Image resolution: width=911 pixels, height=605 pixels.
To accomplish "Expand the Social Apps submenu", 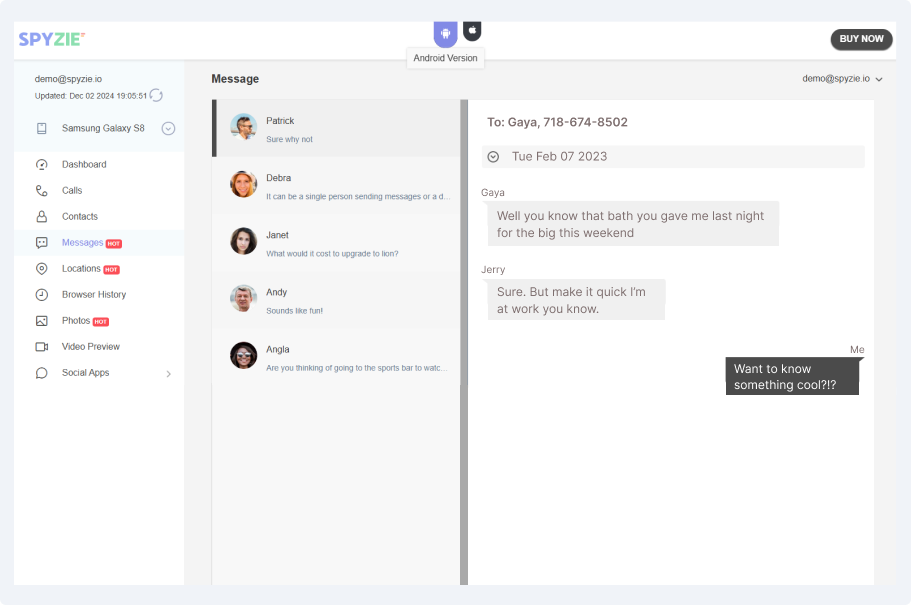I will coord(166,372).
